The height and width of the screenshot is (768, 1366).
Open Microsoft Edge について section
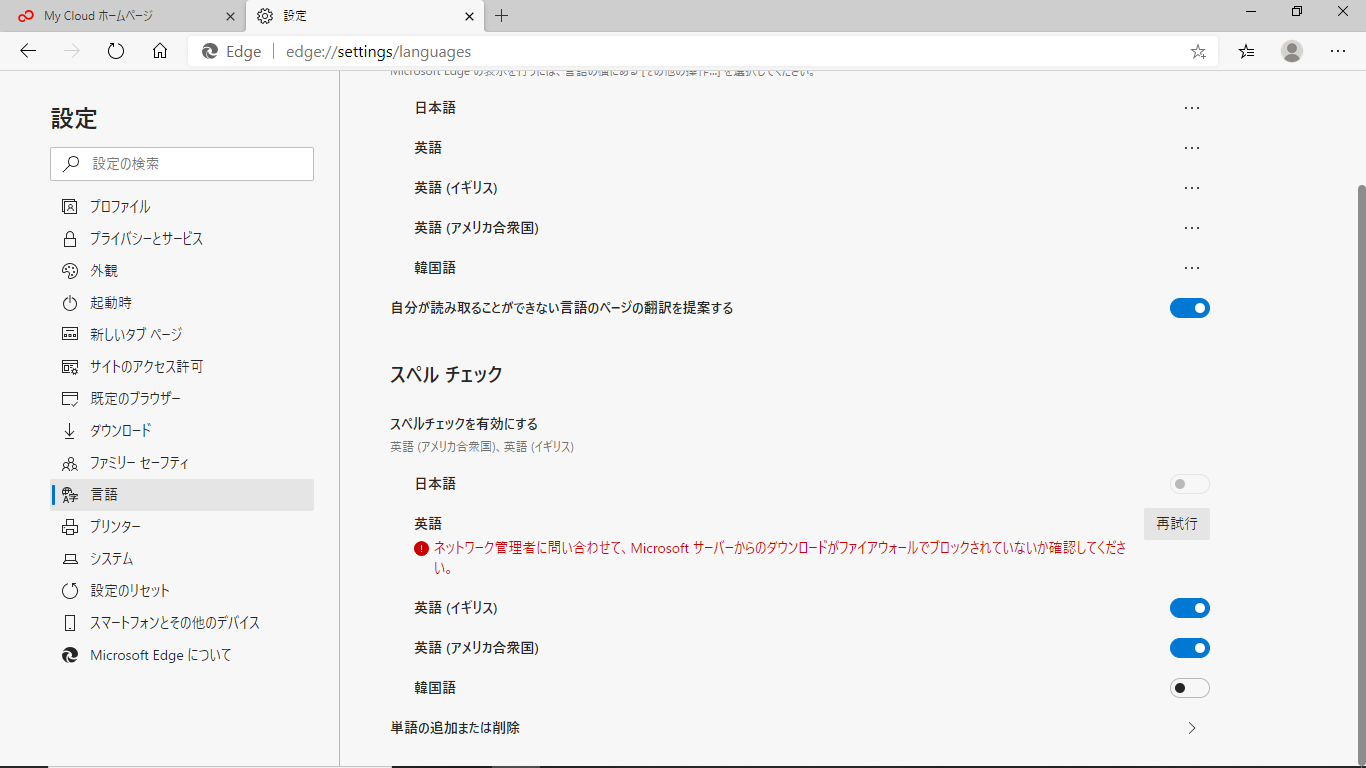182,655
